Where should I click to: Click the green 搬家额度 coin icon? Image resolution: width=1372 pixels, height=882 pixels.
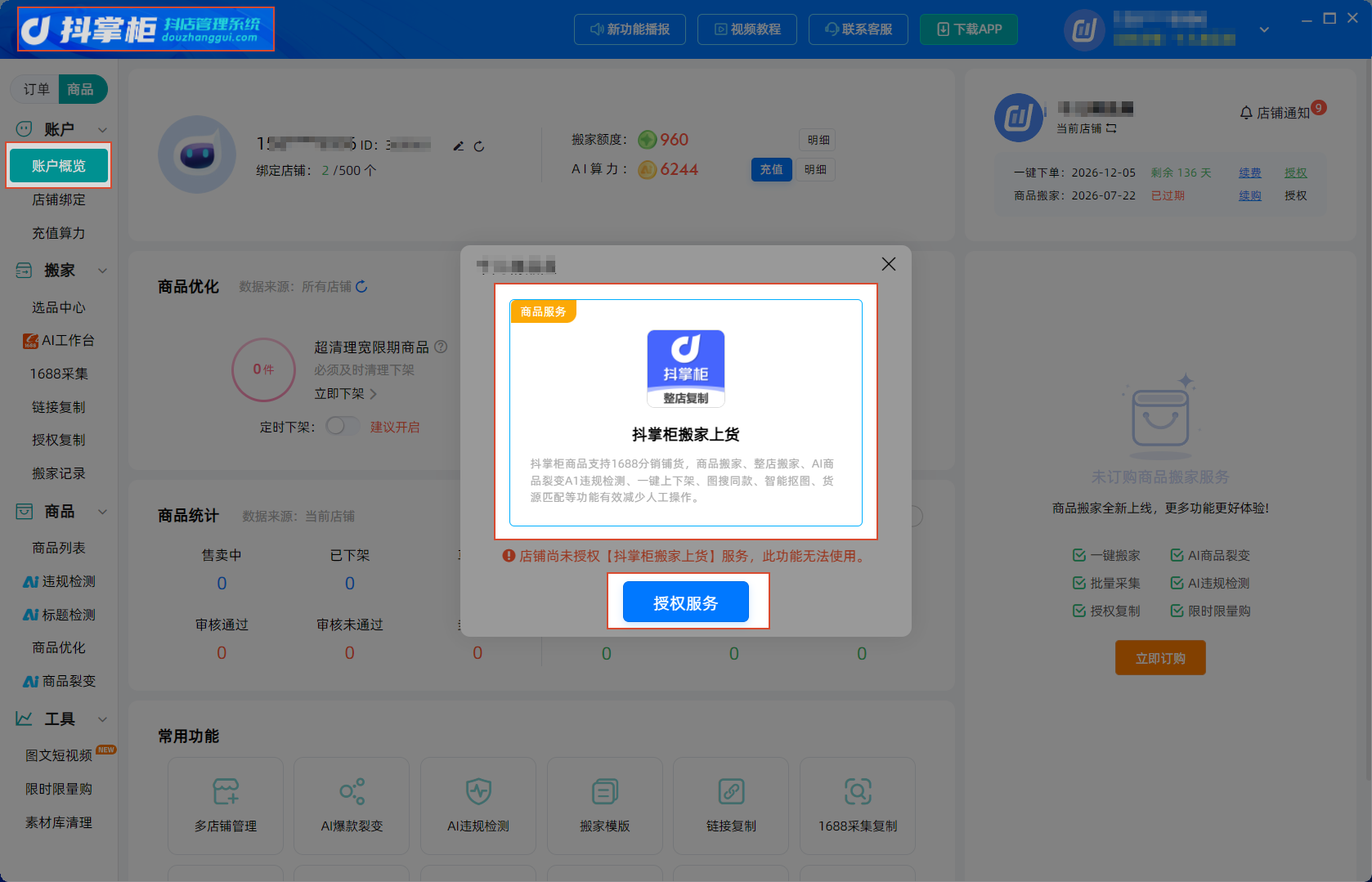[648, 140]
